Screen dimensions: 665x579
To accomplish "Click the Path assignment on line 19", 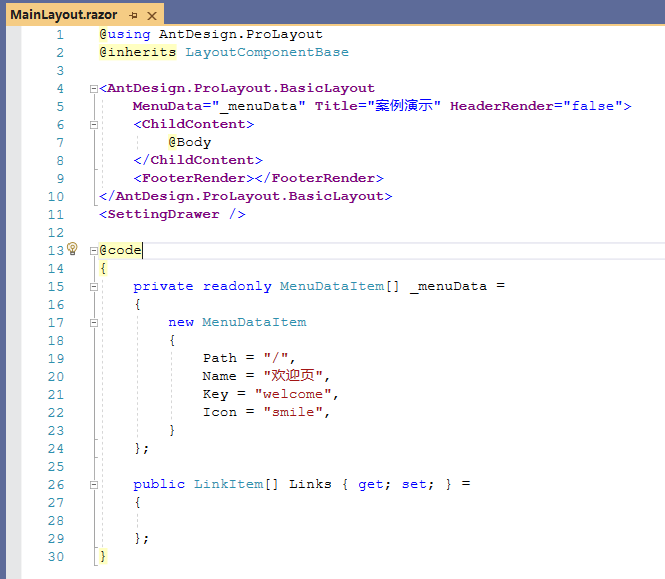I will point(249,358).
